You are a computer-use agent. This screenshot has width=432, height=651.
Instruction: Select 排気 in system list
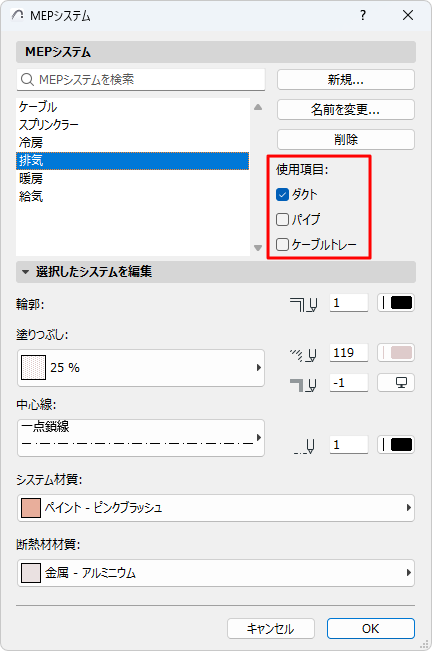click(x=132, y=161)
